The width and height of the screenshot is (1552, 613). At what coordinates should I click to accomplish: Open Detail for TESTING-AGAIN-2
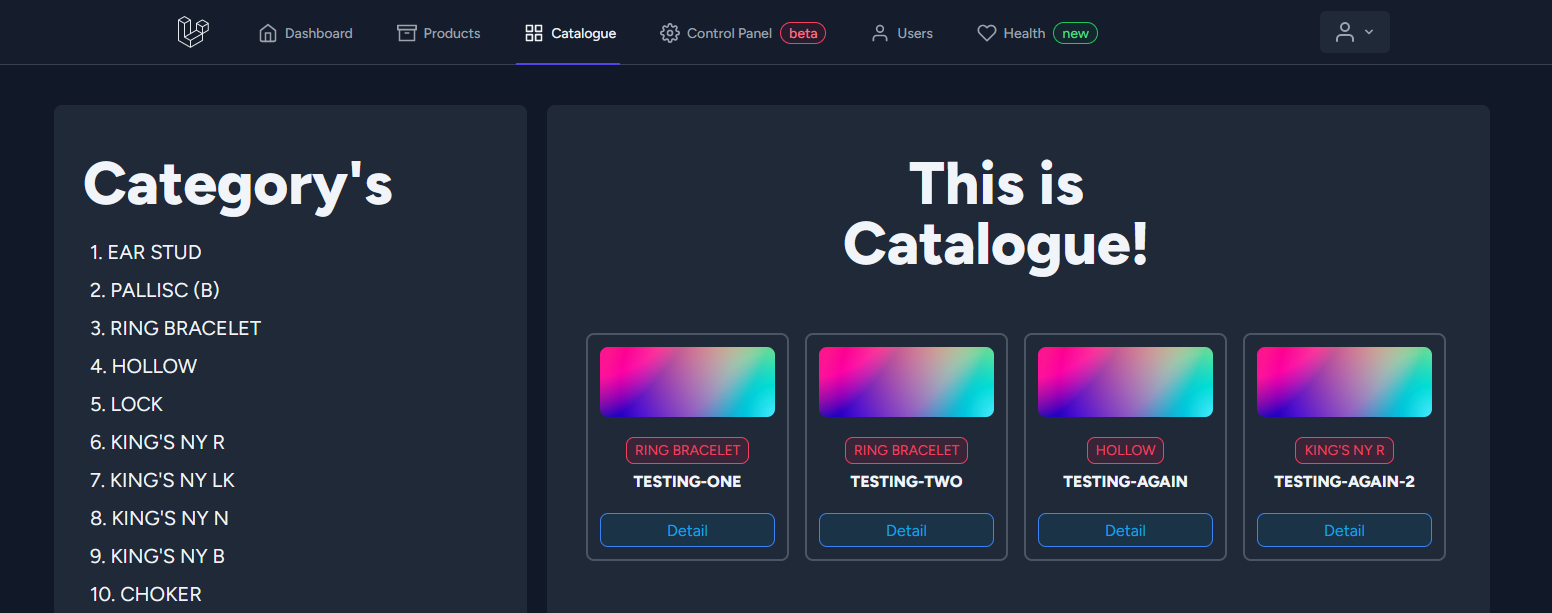[x=1344, y=529]
